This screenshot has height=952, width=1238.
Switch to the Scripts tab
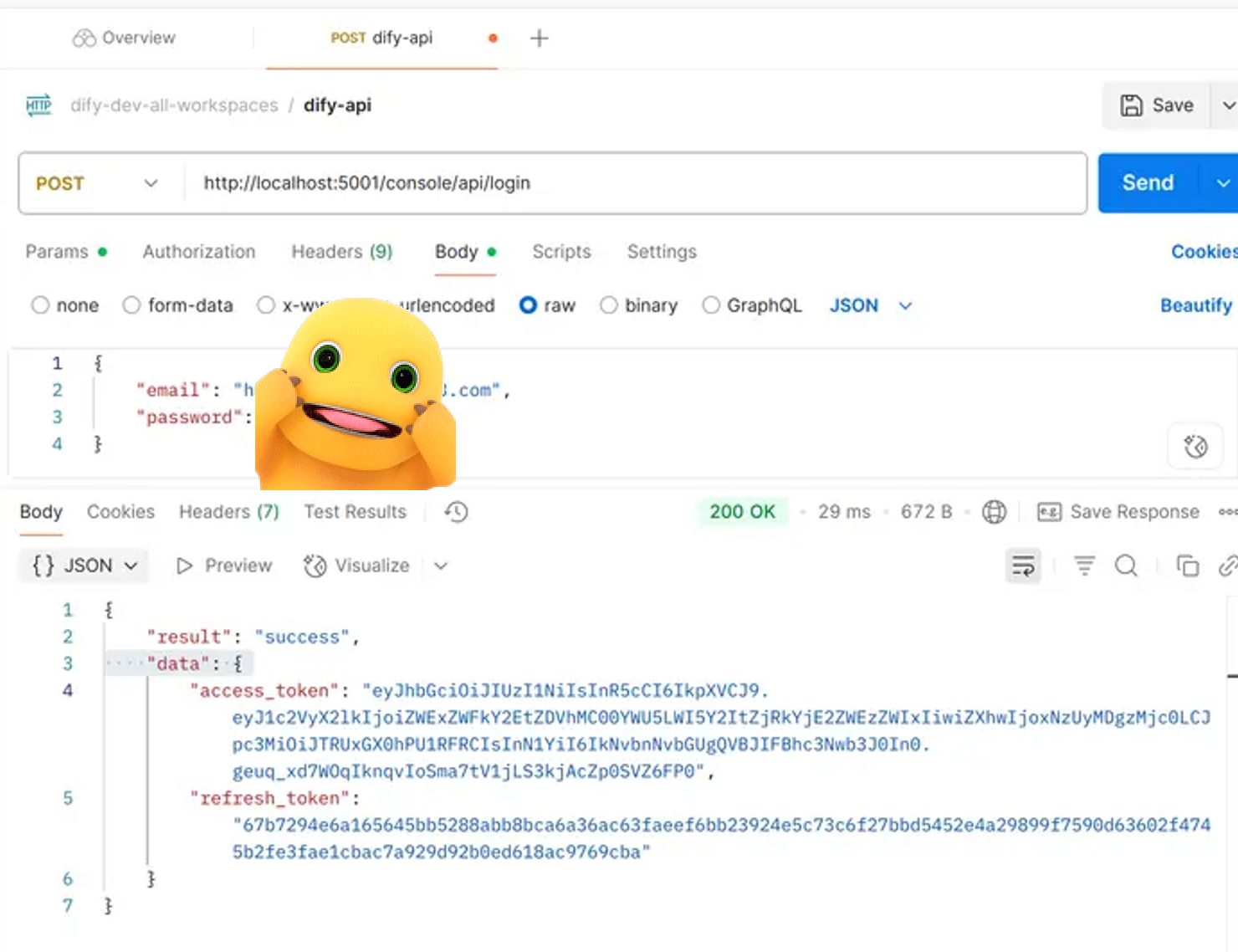click(x=562, y=252)
